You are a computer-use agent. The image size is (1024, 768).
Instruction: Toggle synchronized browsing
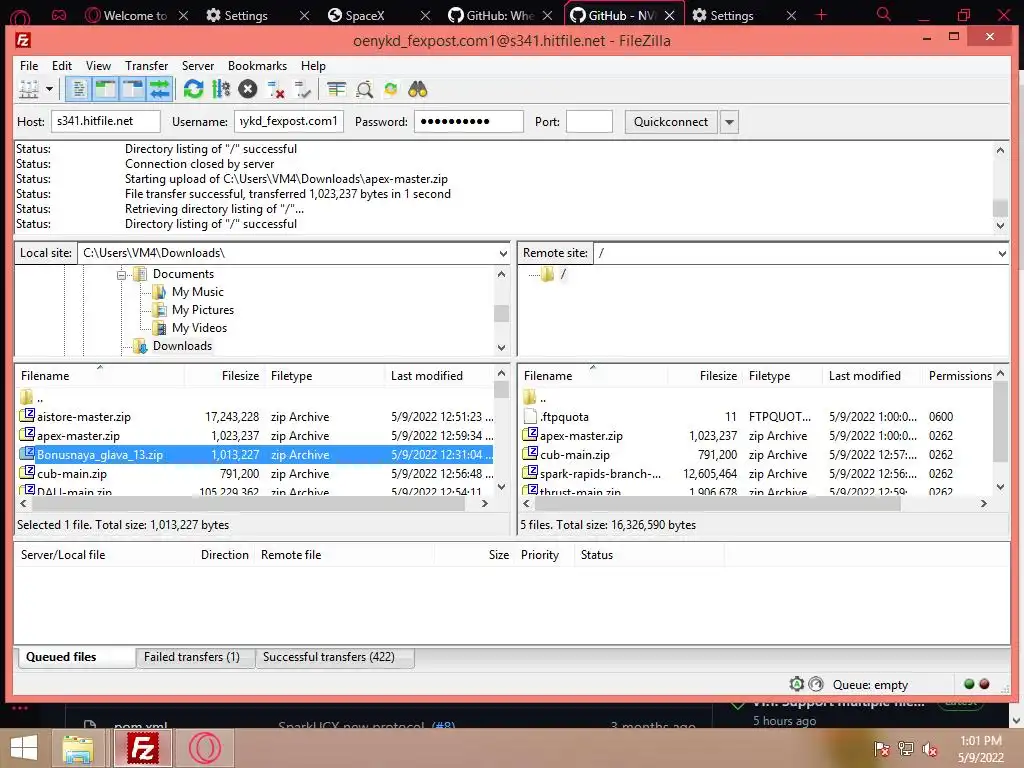coord(391,89)
